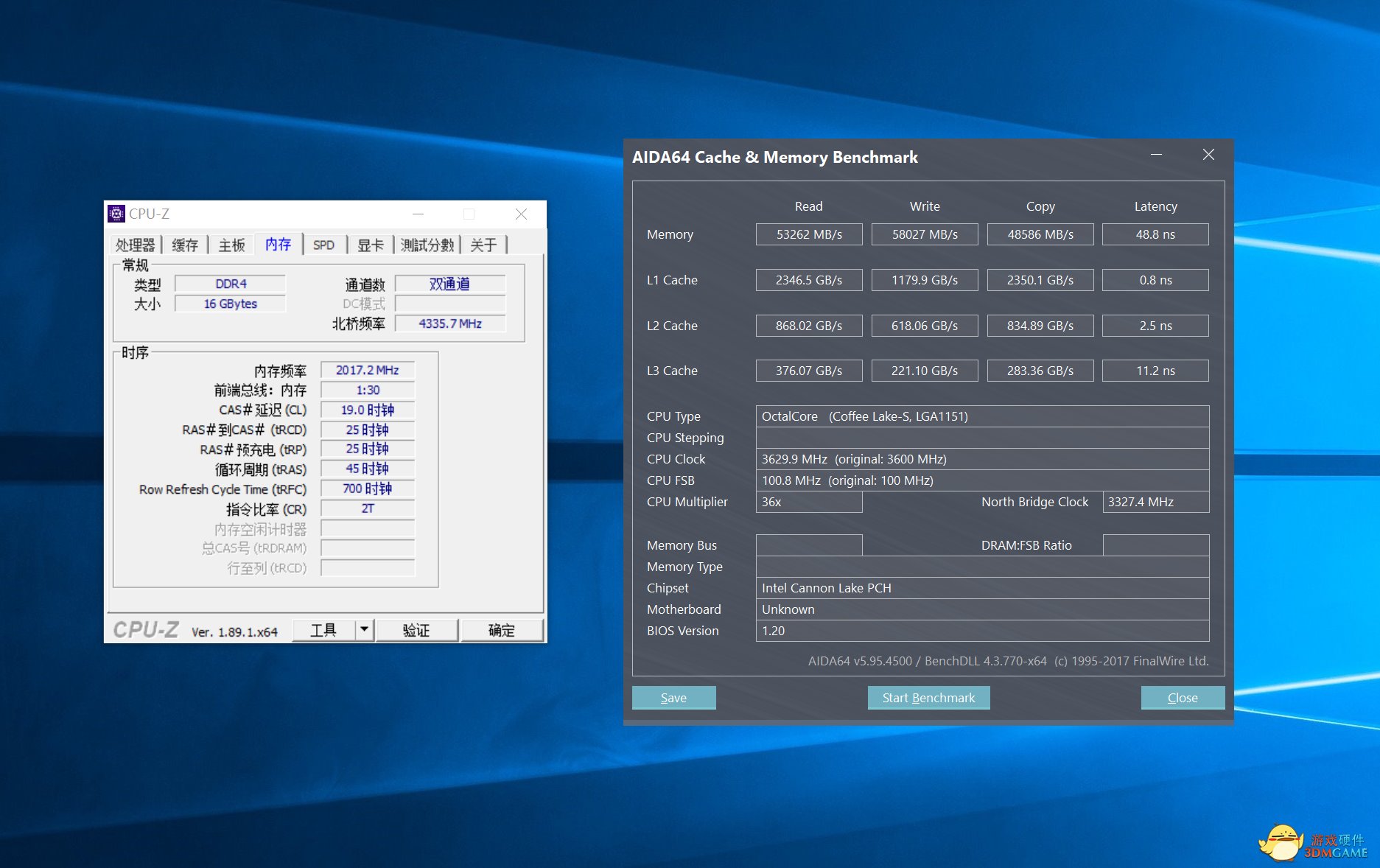Click Start Benchmark in AIDA64
The height and width of the screenshot is (868, 1380).
(928, 698)
